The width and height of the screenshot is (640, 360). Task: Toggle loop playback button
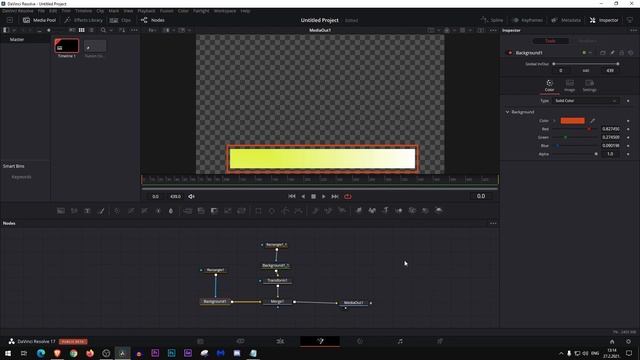[348, 196]
